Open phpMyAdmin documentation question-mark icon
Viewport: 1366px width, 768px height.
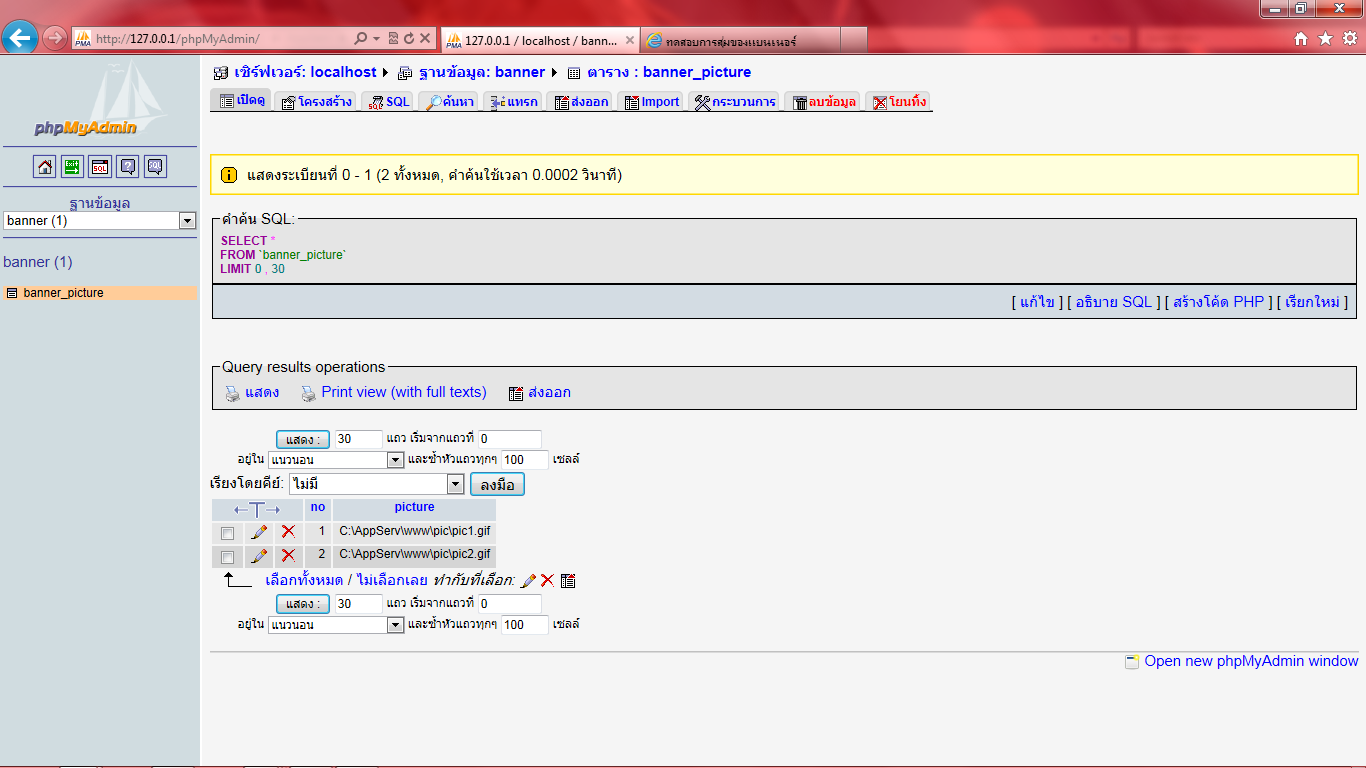128,167
